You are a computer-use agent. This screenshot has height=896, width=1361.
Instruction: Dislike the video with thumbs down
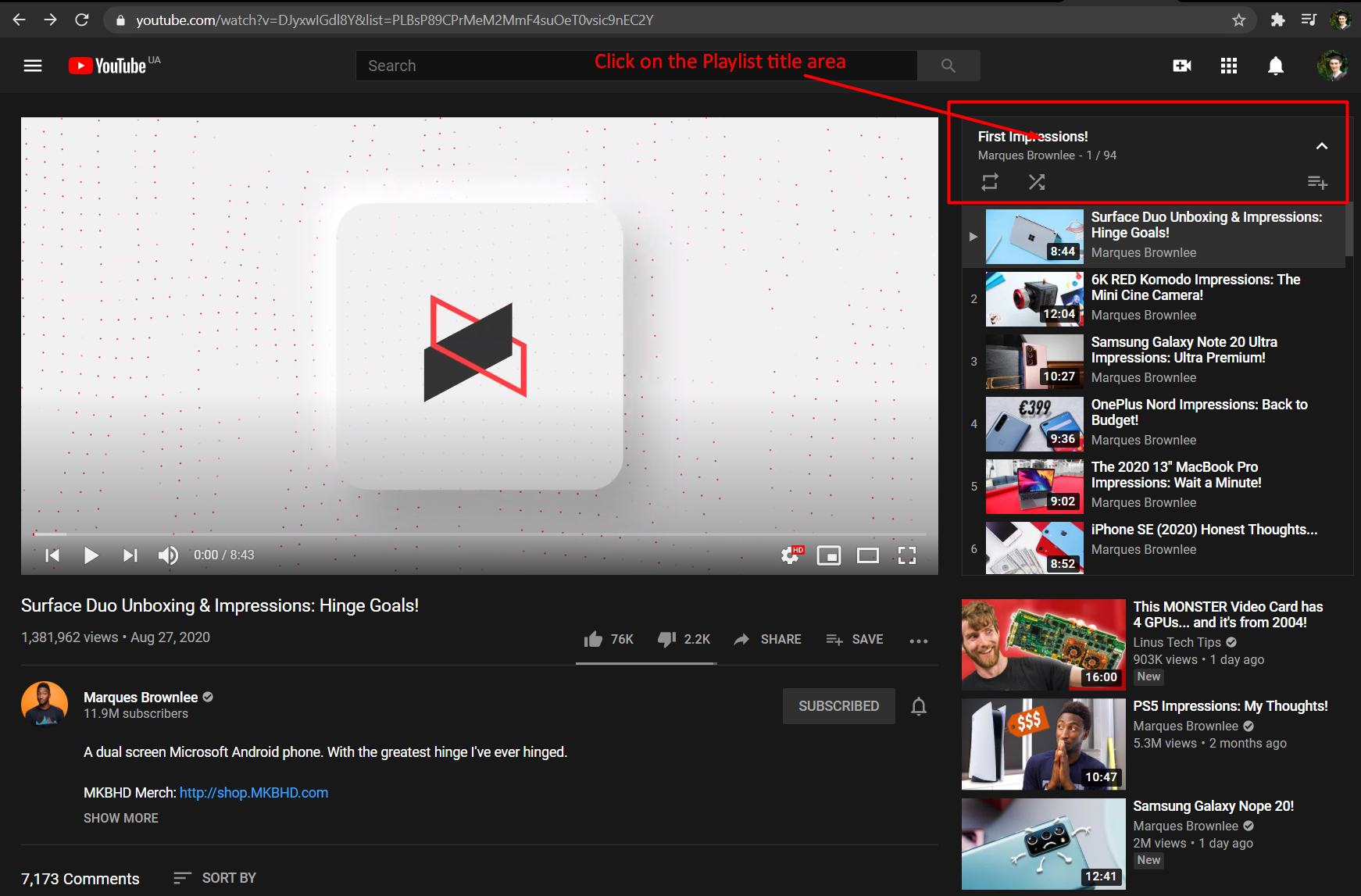[x=684, y=639]
